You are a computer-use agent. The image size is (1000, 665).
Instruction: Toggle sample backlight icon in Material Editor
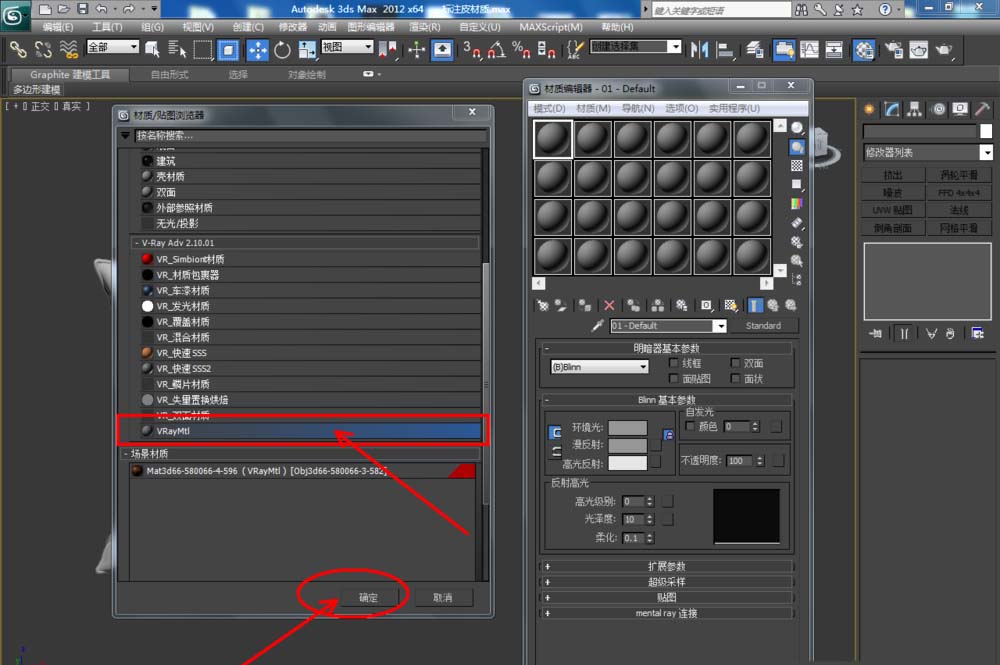click(x=797, y=147)
